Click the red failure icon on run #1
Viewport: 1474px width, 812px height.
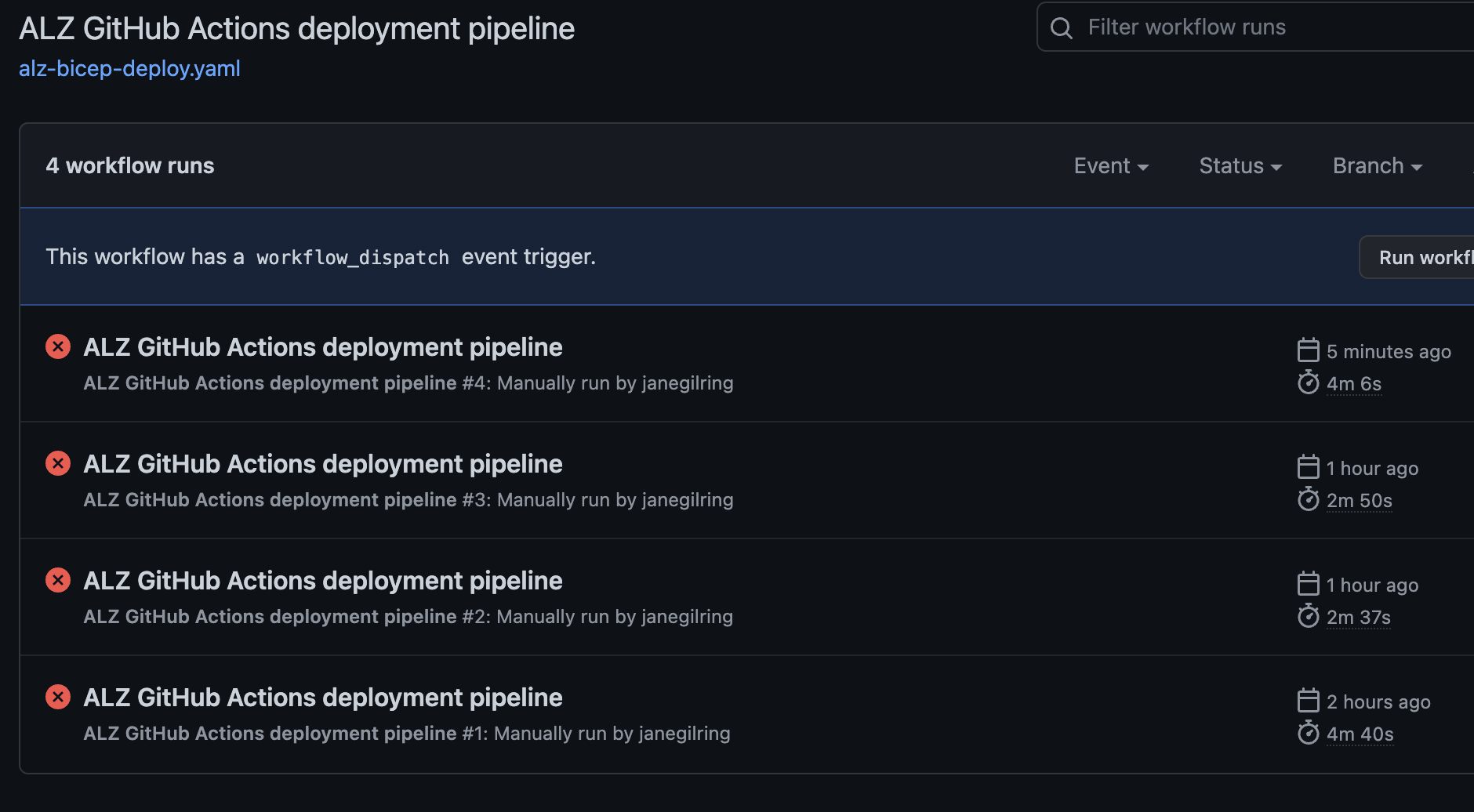pos(57,696)
